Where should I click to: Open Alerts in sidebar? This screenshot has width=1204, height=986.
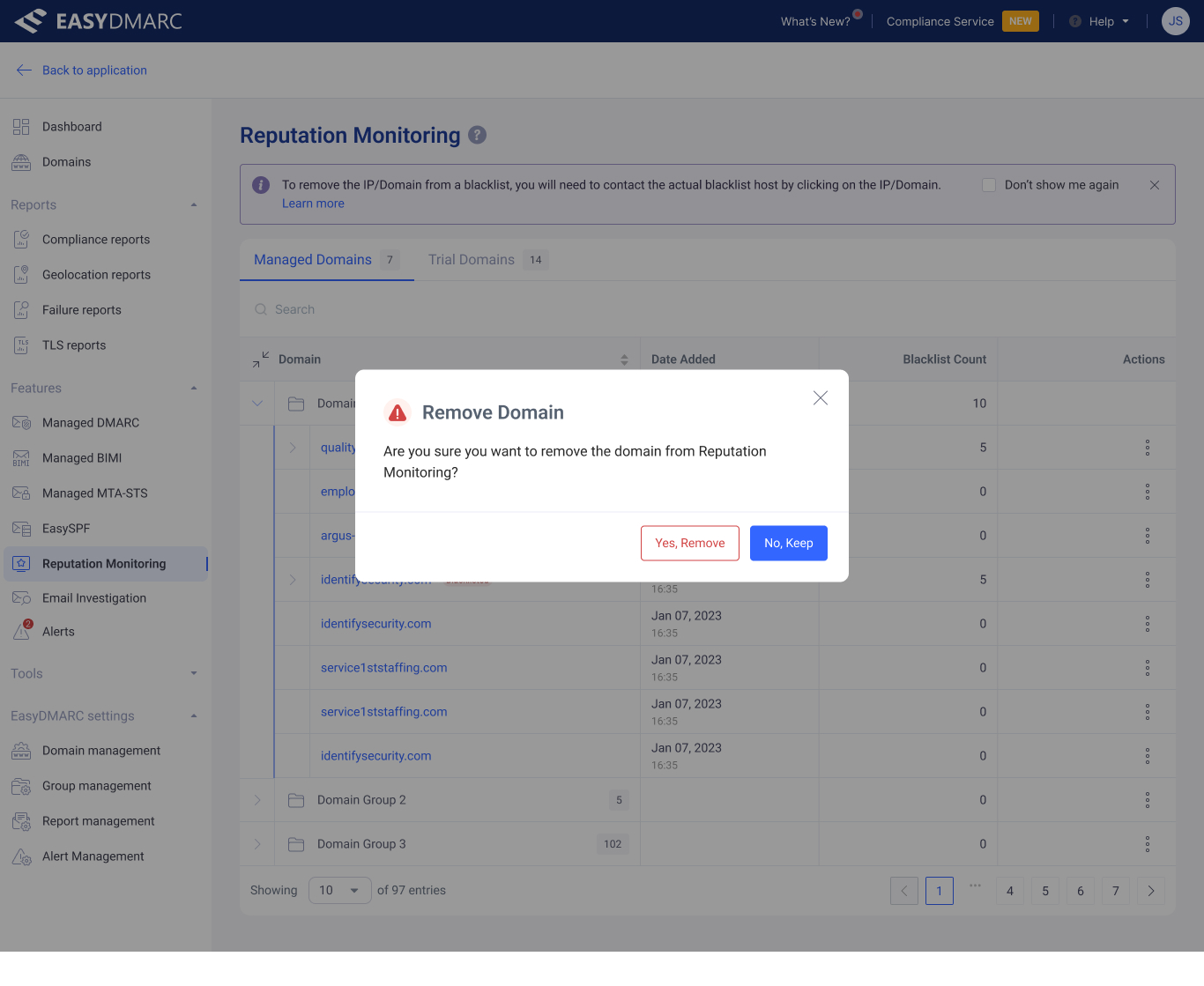coord(58,632)
